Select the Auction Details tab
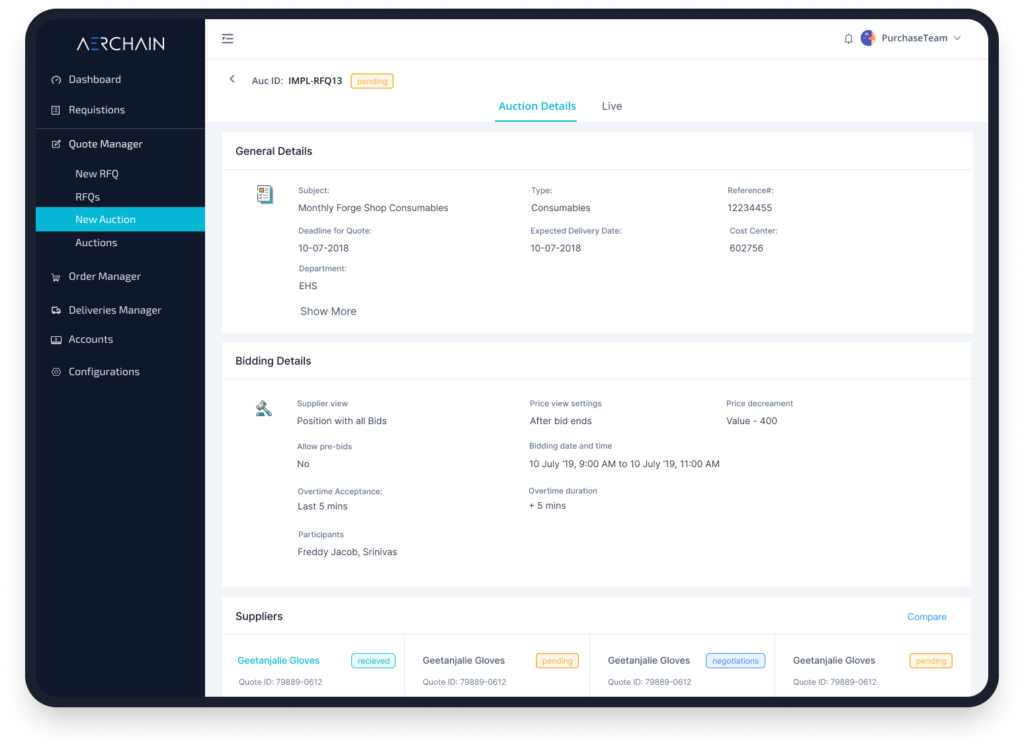 [537, 106]
